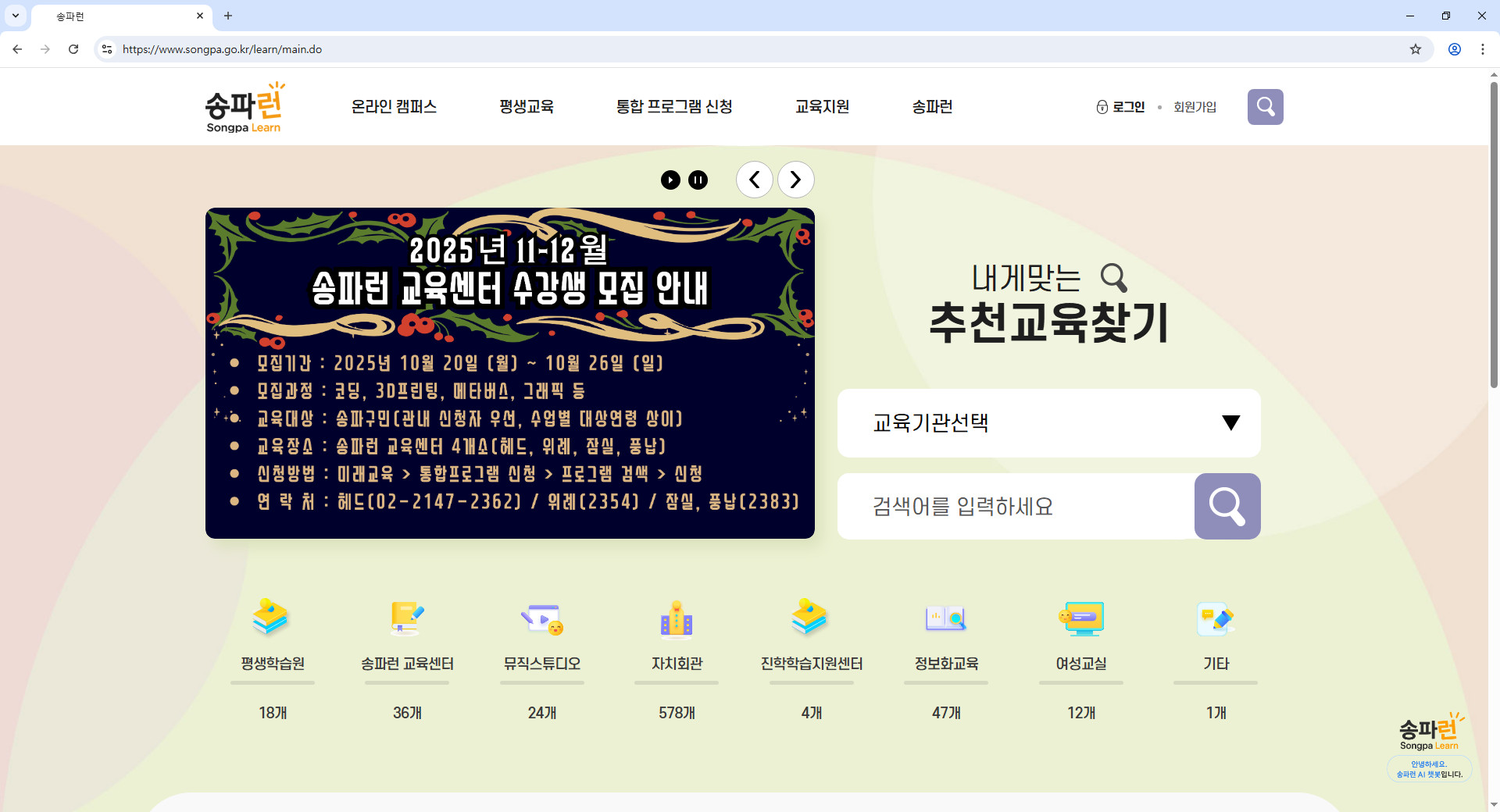Open the 뮤직스튜디오 category icon

tap(542, 618)
